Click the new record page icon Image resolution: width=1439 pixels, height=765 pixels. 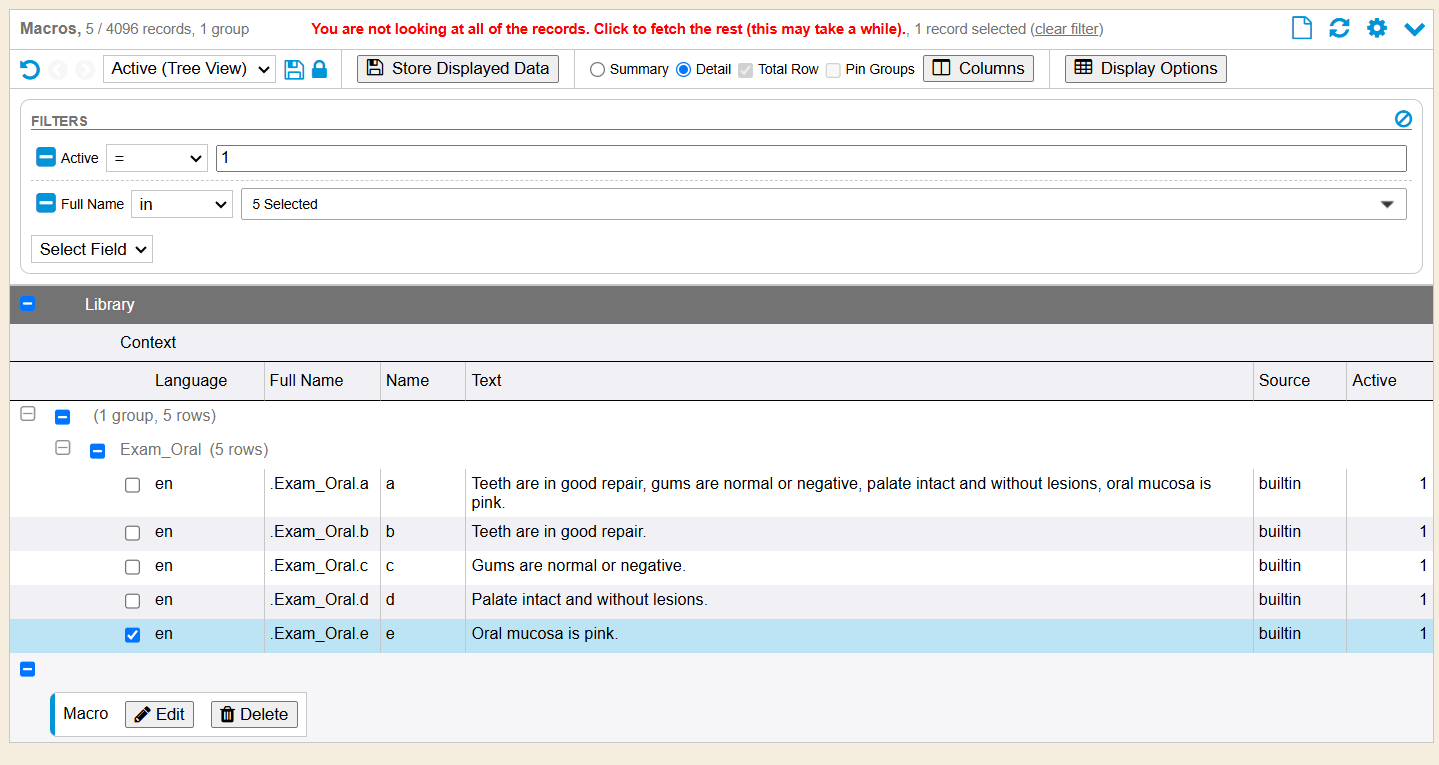(1301, 28)
